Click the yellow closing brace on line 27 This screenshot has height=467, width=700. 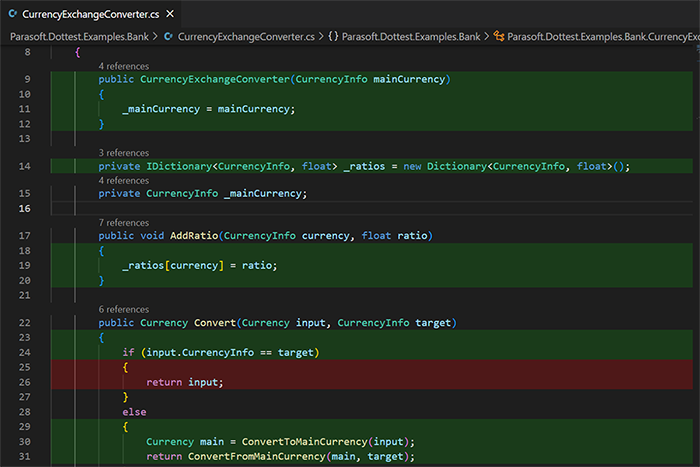pyautogui.click(x=125, y=397)
